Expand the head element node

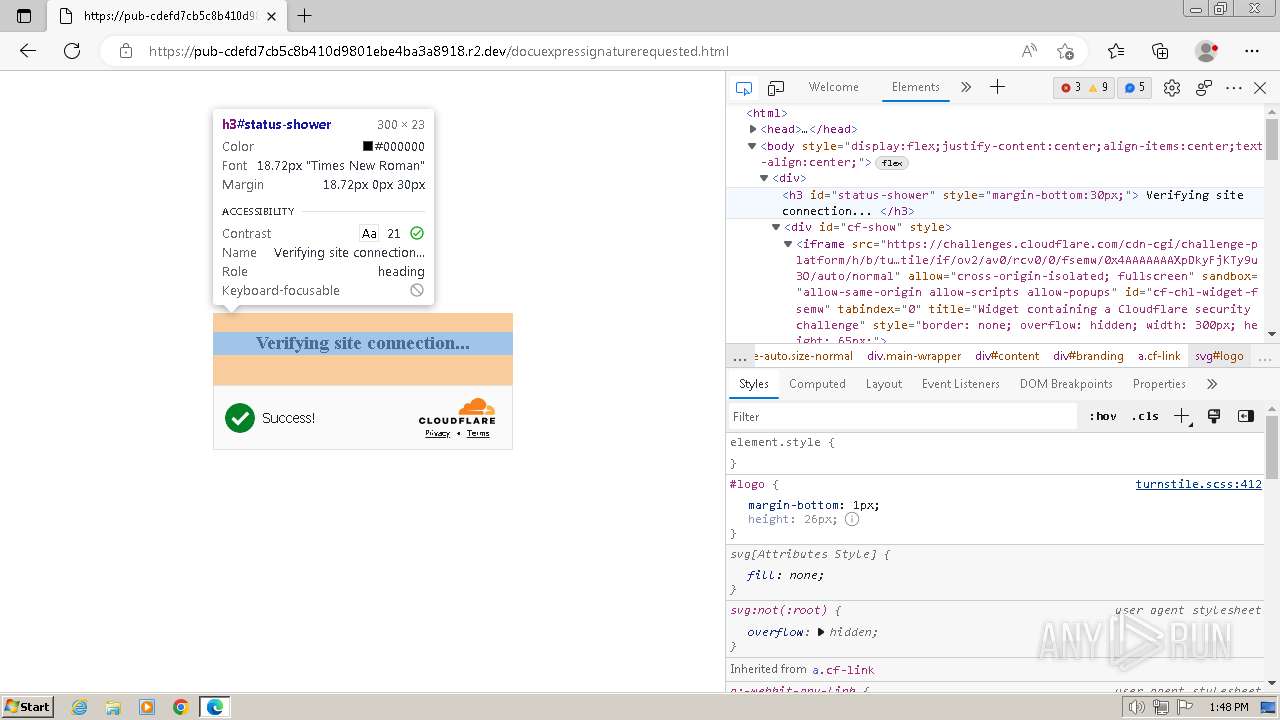pyautogui.click(x=753, y=129)
